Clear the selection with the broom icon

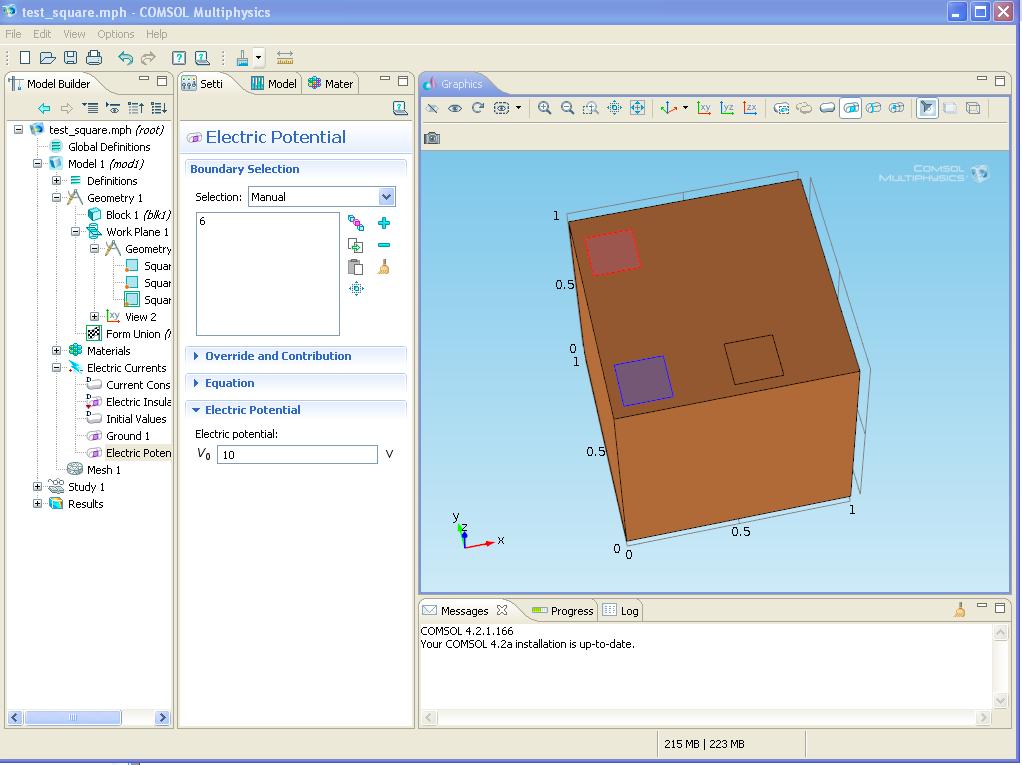[x=384, y=267]
